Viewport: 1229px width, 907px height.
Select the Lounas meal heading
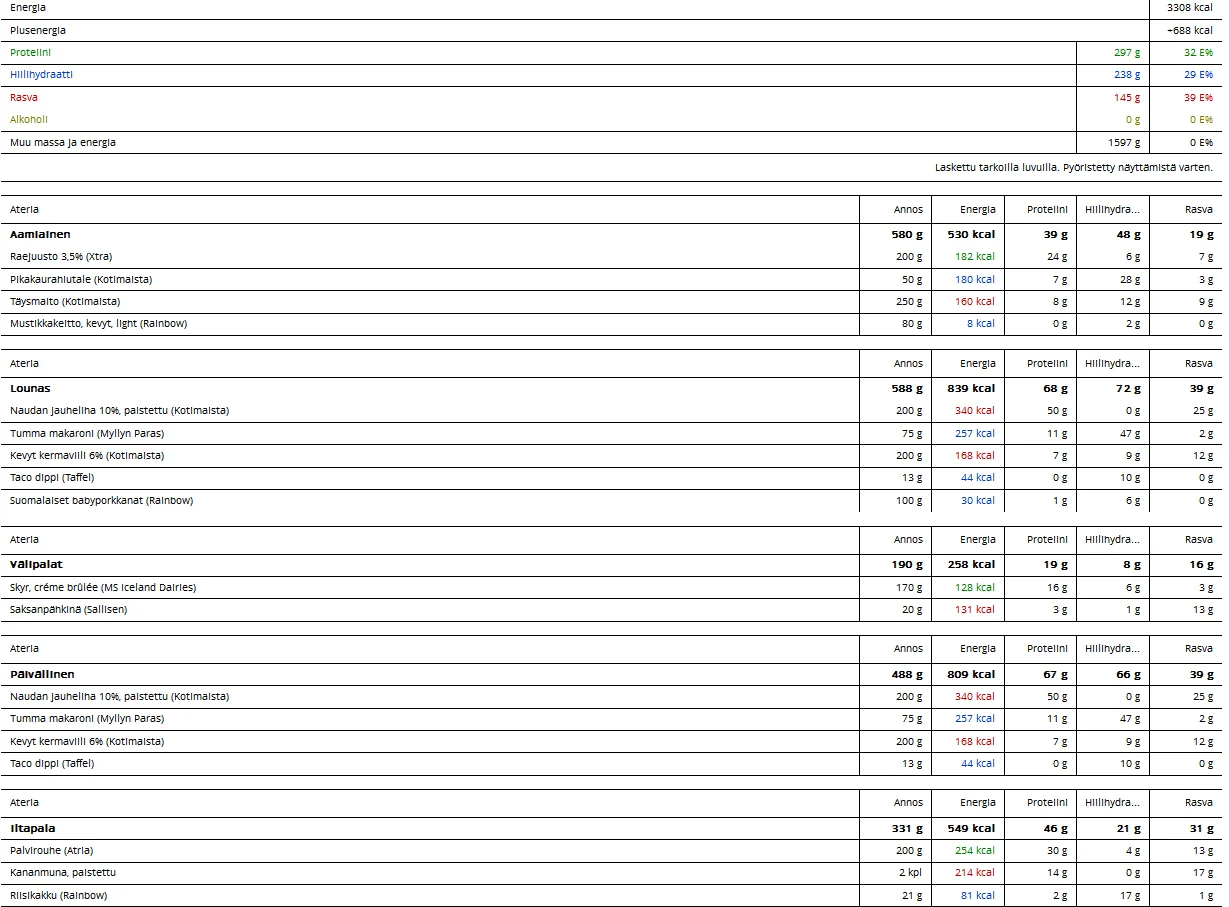pos(30,388)
